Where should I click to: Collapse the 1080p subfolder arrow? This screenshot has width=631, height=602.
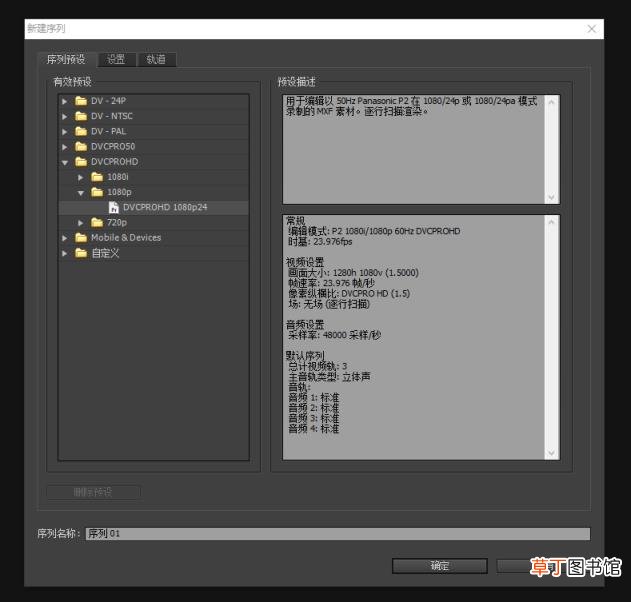[81, 193]
